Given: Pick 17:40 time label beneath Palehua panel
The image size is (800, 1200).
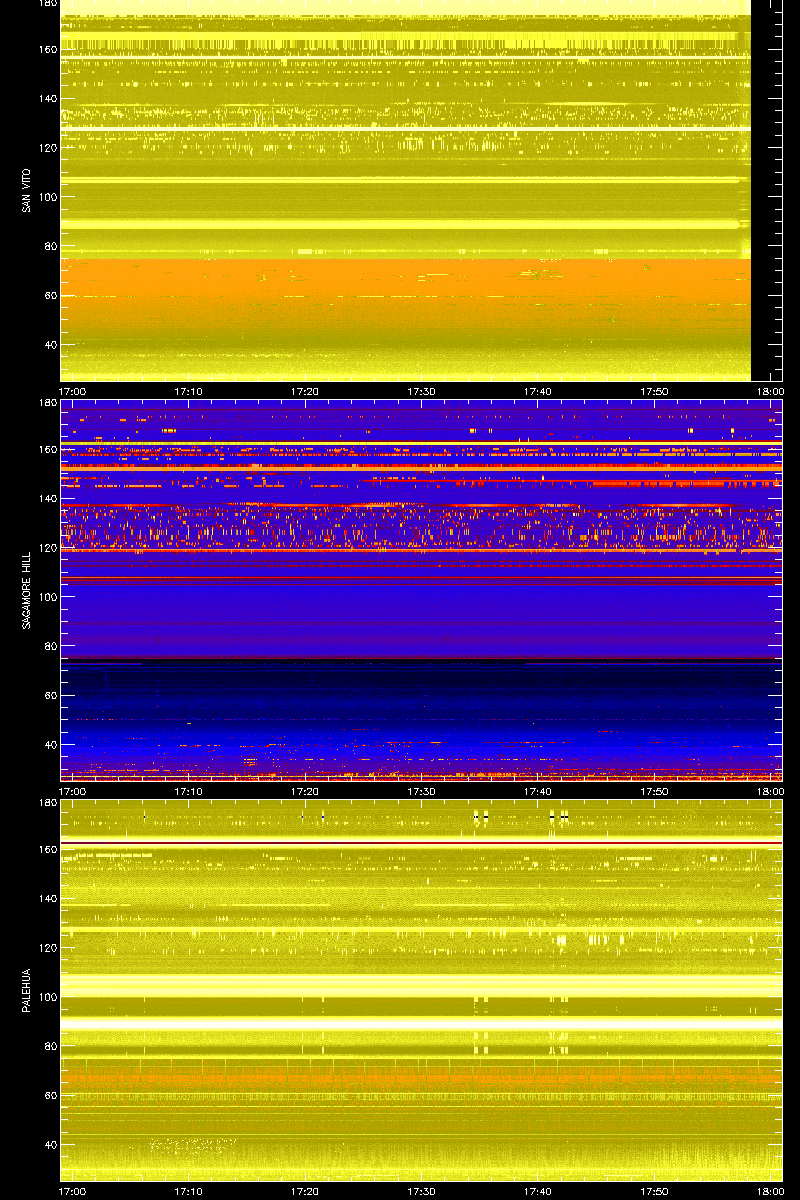Looking at the screenshot, I should (538, 1191).
